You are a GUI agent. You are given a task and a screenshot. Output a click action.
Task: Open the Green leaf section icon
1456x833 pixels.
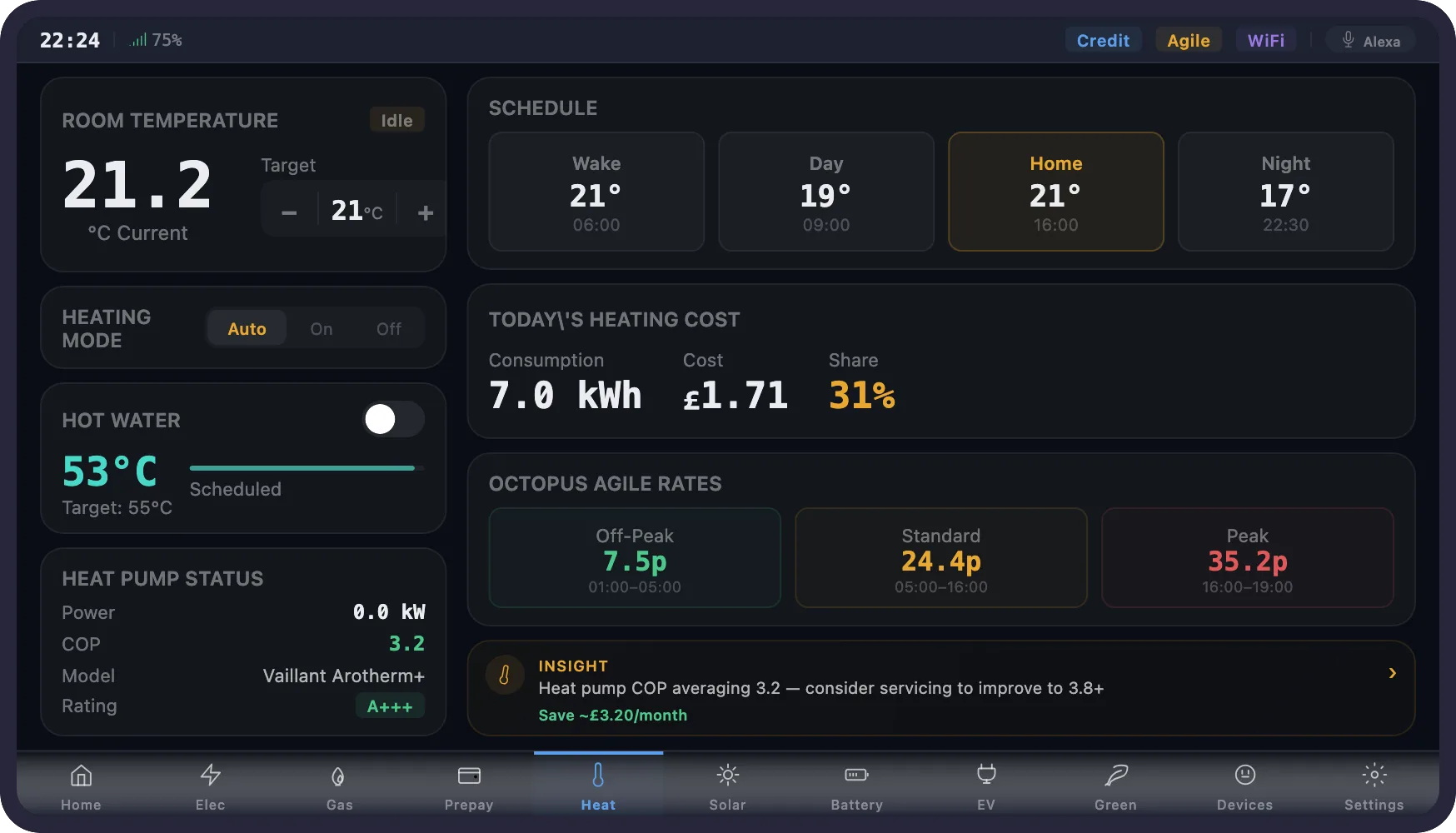(1115, 776)
